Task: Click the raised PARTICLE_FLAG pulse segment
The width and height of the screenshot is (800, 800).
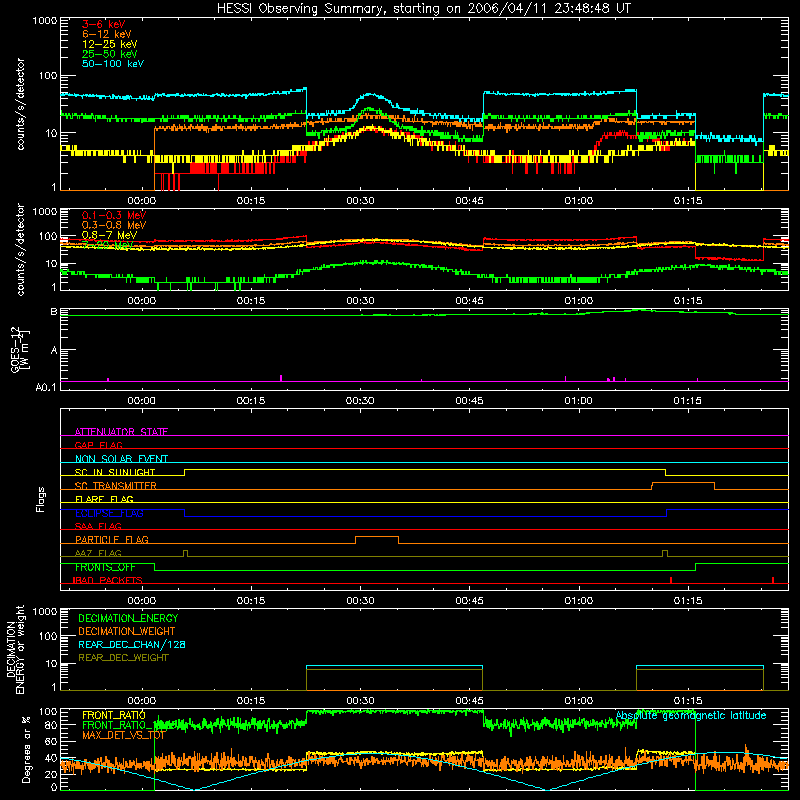Action: tap(377, 537)
